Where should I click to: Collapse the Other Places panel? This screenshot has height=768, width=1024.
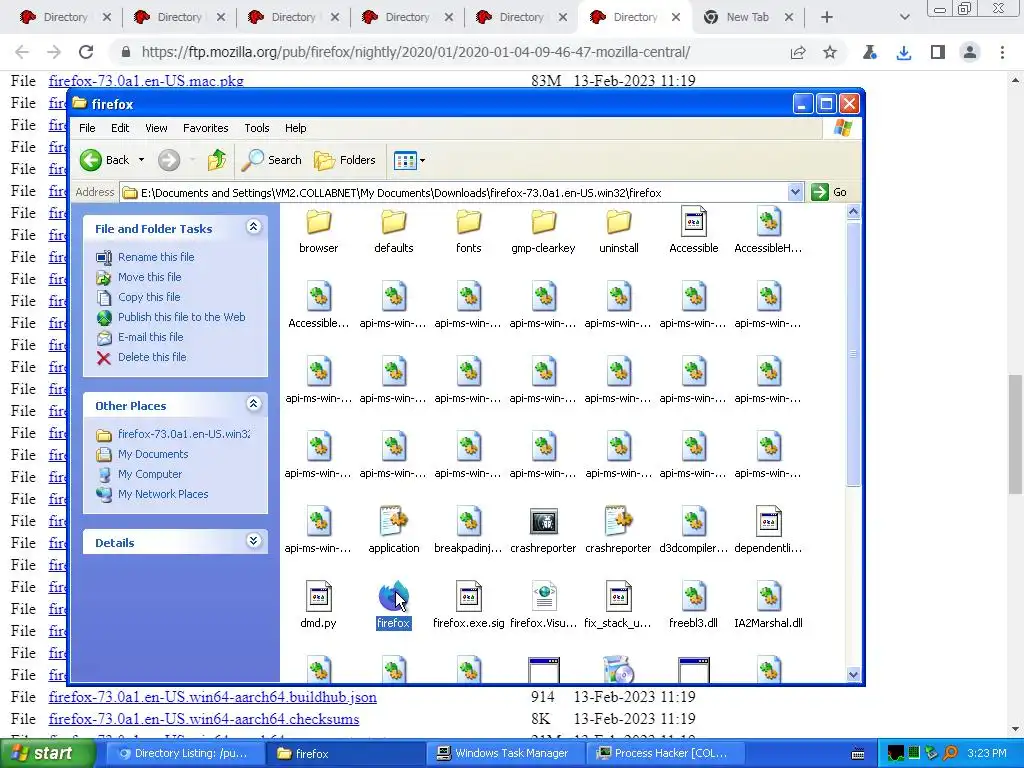[253, 404]
